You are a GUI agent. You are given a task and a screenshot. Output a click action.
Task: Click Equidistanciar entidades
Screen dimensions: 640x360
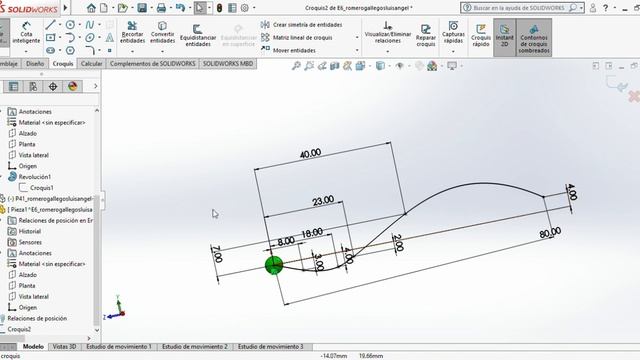198,35
